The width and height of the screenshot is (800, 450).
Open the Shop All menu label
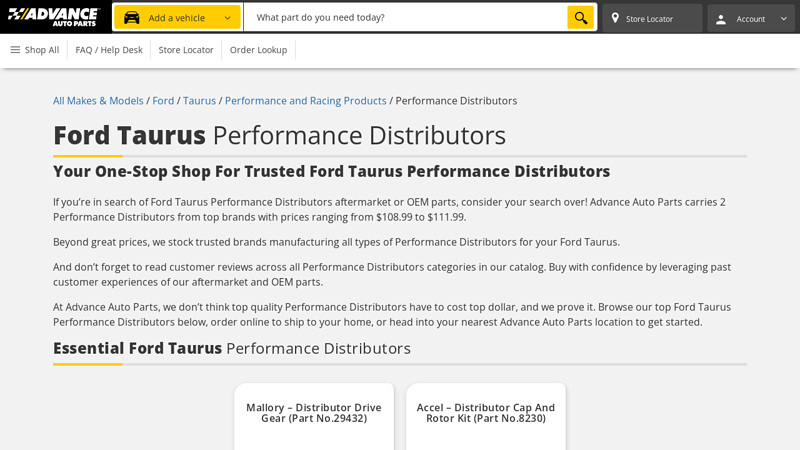42,50
